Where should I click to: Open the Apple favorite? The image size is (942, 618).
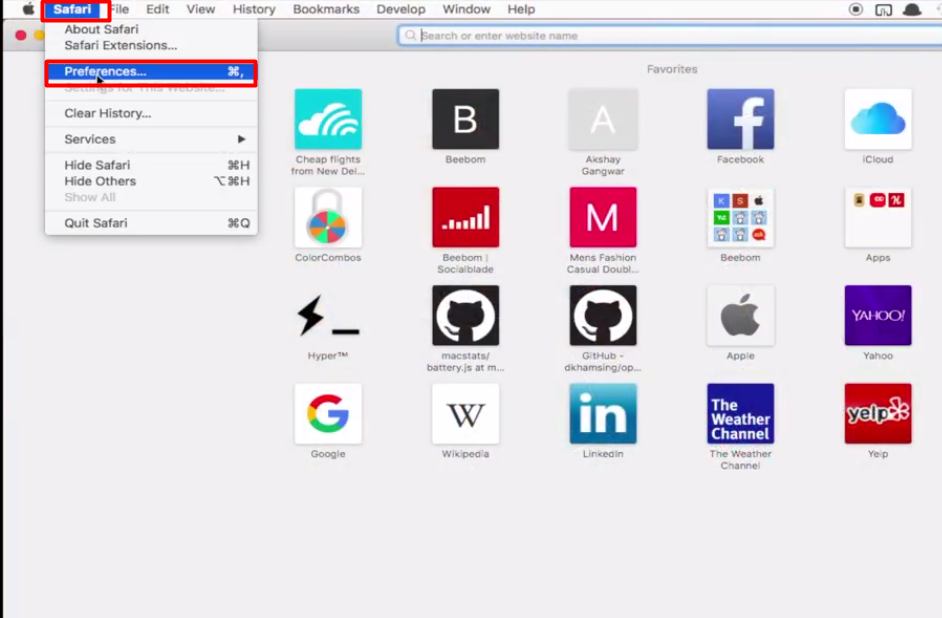pos(740,316)
